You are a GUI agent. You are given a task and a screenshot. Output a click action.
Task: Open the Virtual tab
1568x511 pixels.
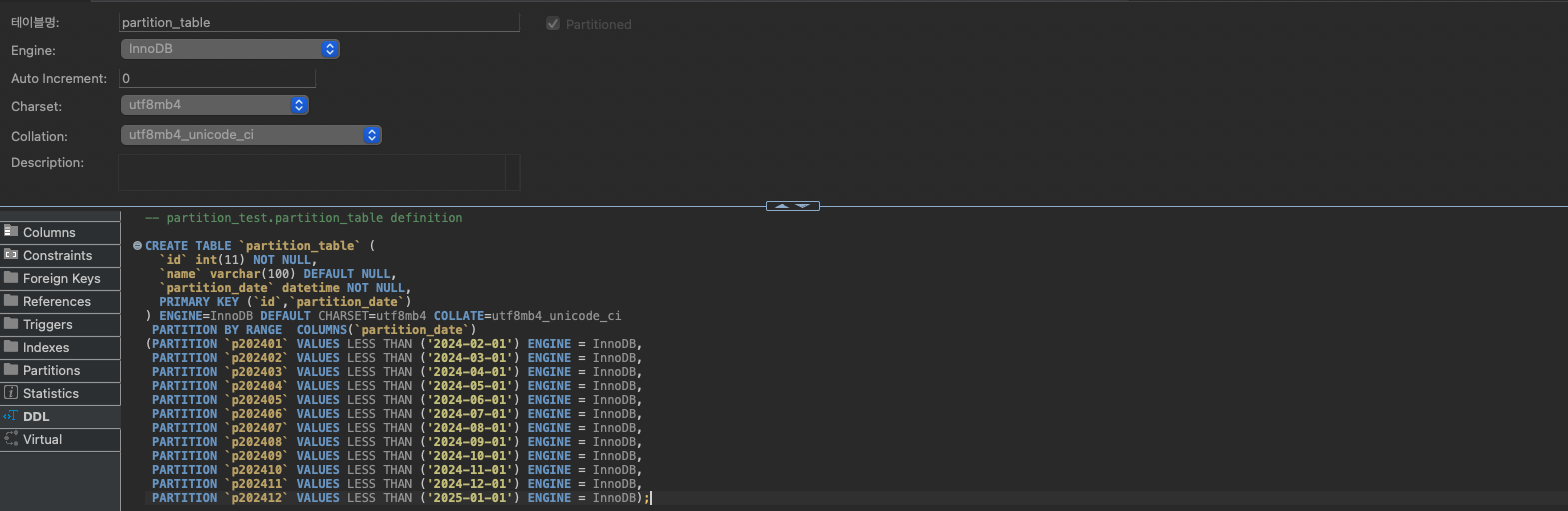click(60, 439)
